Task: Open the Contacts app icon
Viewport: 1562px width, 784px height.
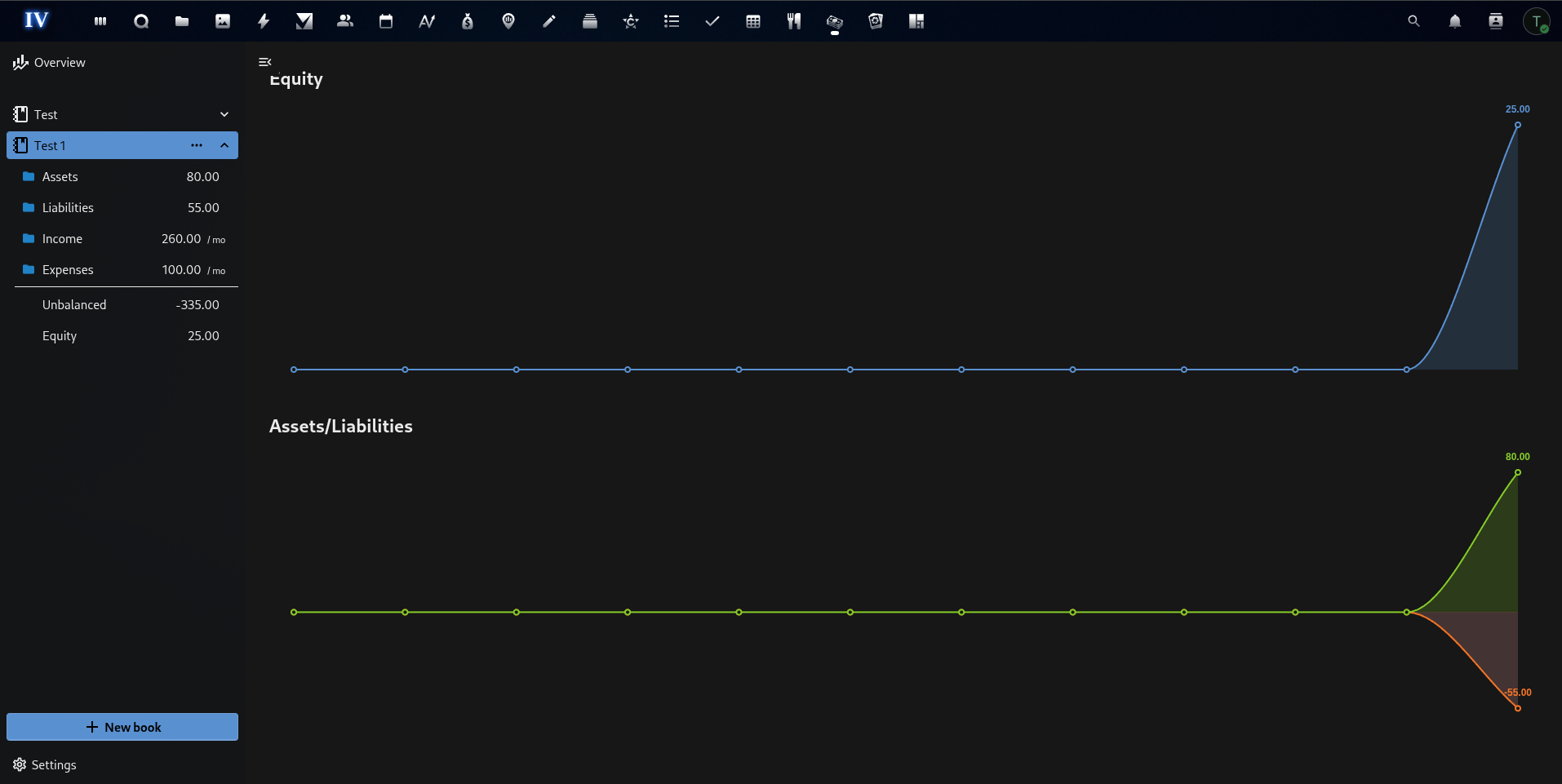Action: [344, 21]
